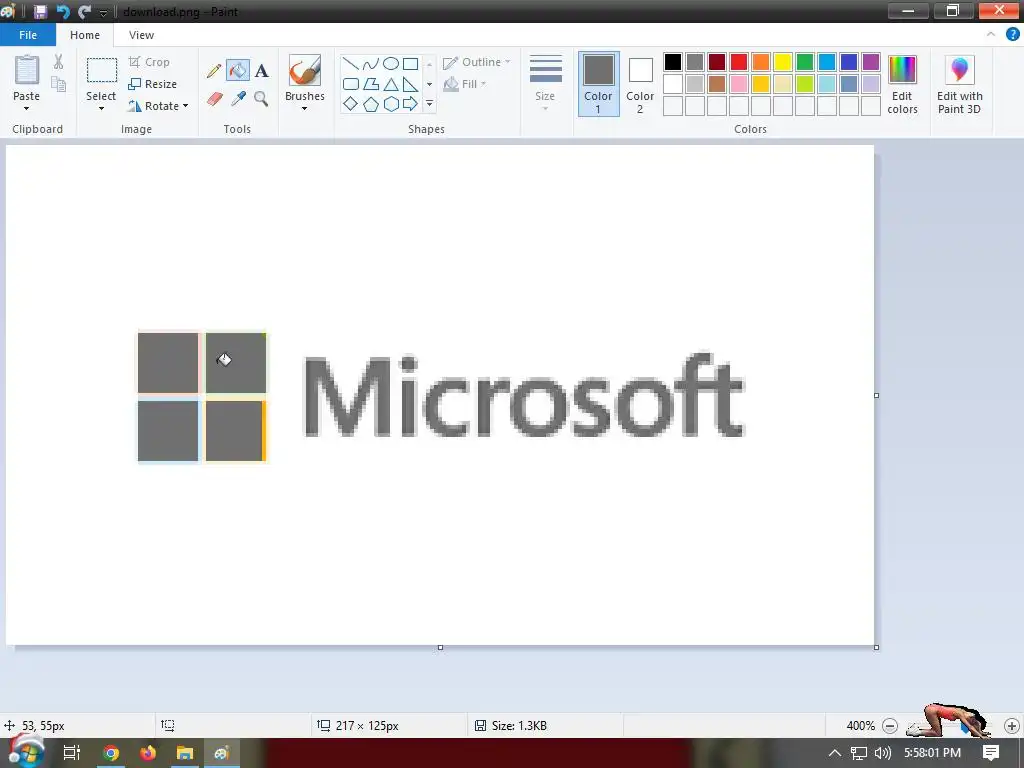This screenshot has height=768, width=1024.
Task: Choose the Right arrow shape
Action: (x=411, y=104)
